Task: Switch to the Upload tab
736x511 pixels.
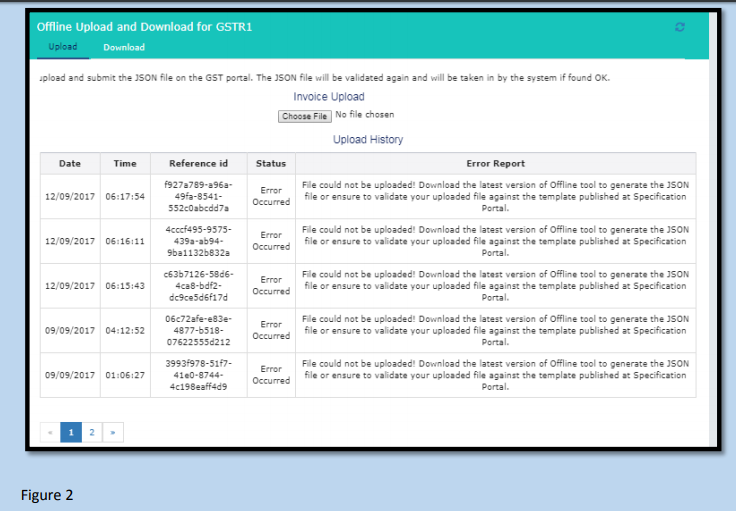Action: point(62,47)
